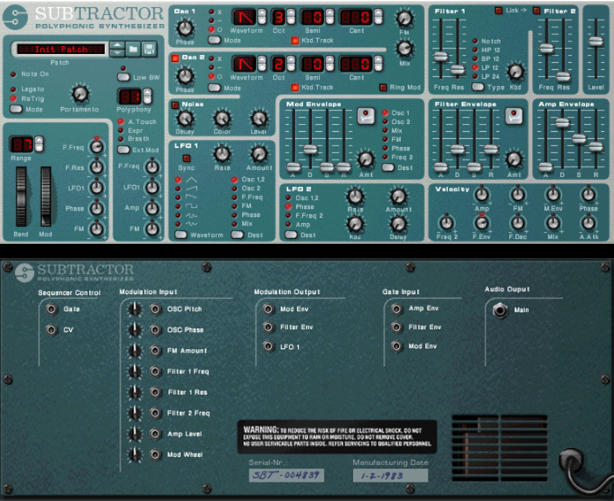Click the Mod wheel
This screenshot has height=501, width=614.
46,197
